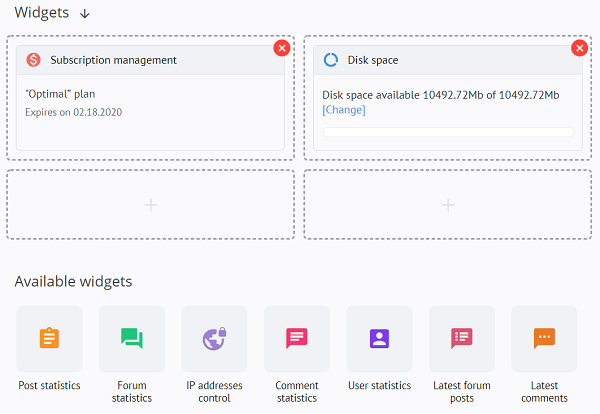Viewport: 600px width, 414px height.
Task: Add the Post statistics widget
Action: click(x=49, y=339)
